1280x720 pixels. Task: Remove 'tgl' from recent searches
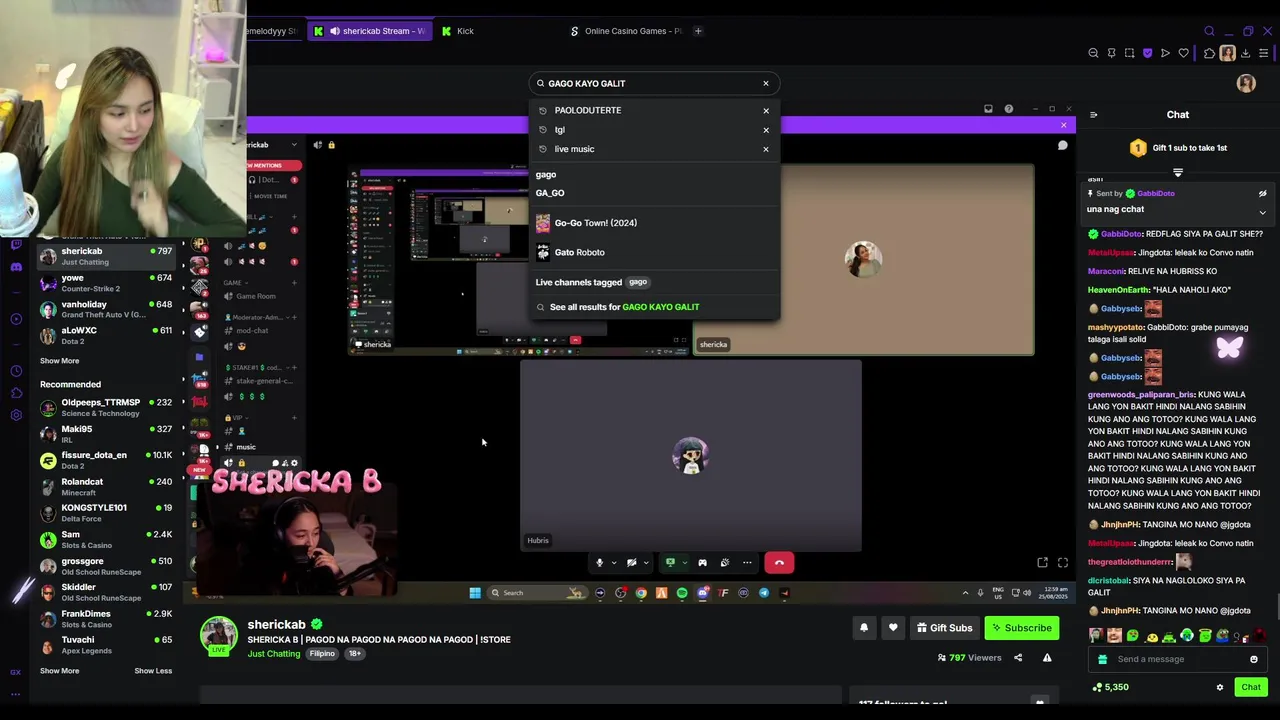[x=766, y=130]
